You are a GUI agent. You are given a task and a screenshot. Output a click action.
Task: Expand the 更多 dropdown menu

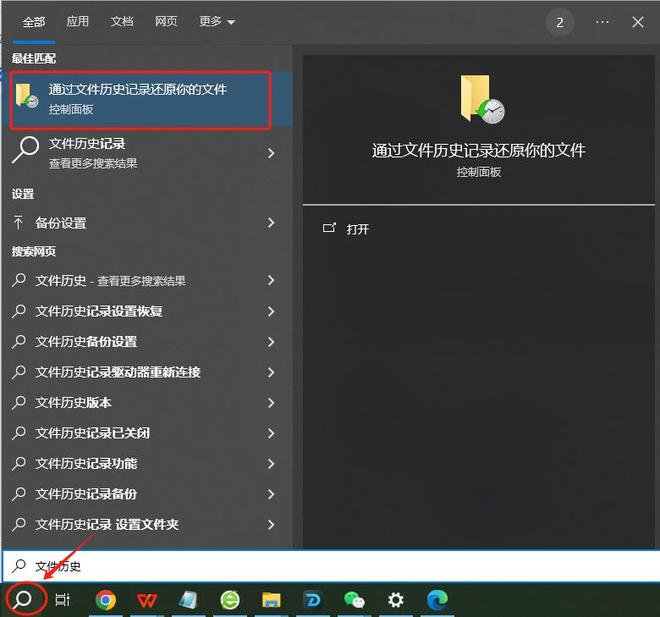(217, 21)
